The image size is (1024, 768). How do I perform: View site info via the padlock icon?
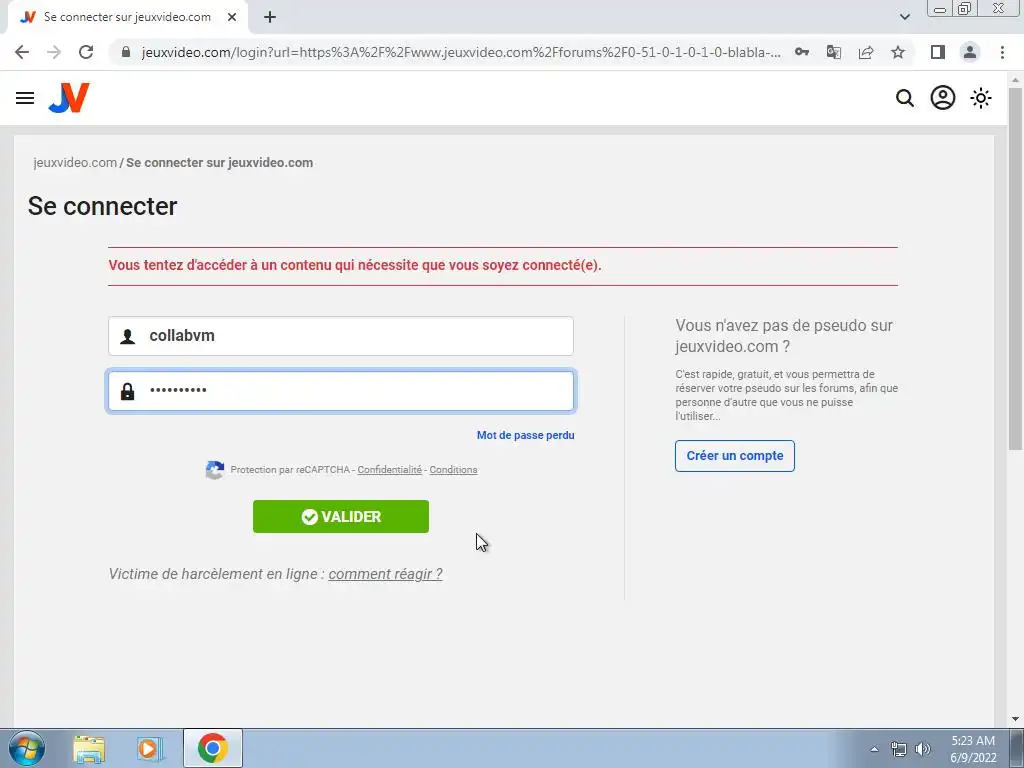pyautogui.click(x=126, y=52)
